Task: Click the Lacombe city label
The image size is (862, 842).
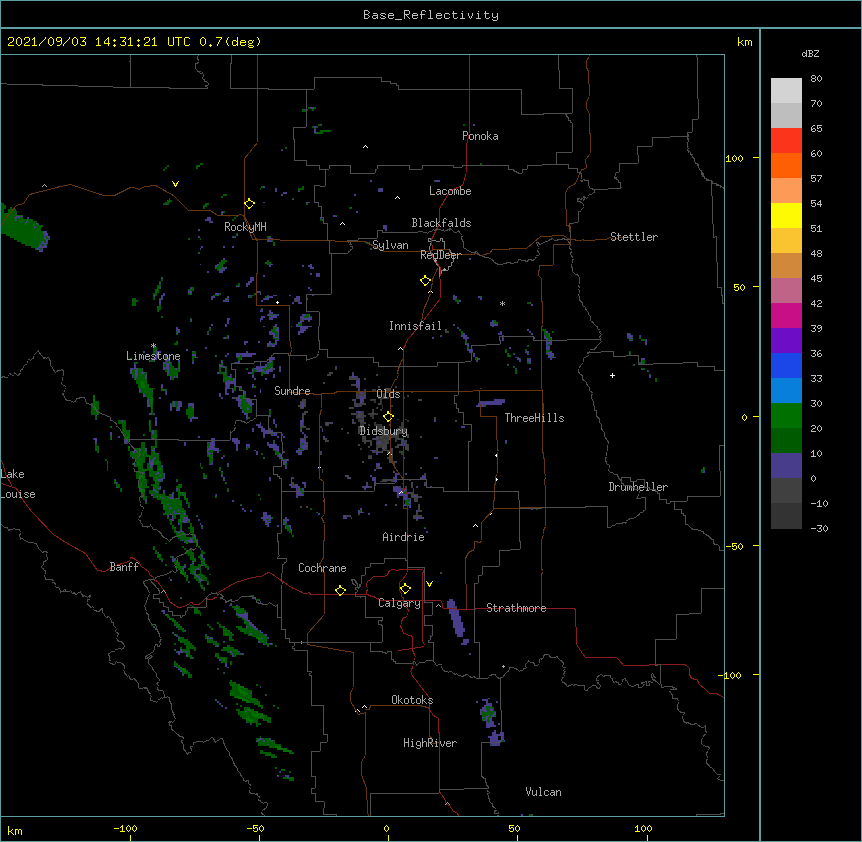Action: click(450, 191)
